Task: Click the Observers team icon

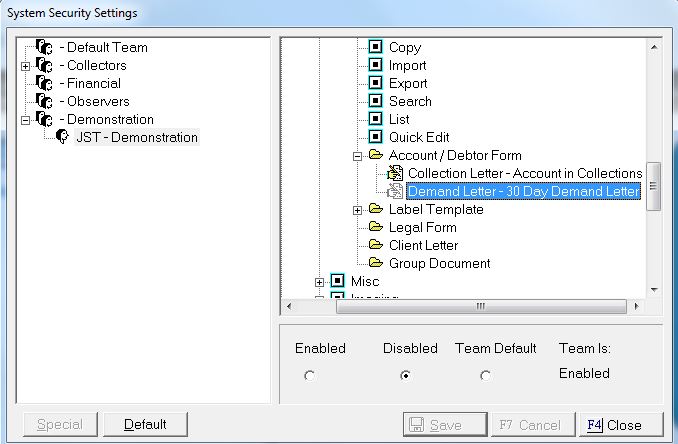Action: 43,101
